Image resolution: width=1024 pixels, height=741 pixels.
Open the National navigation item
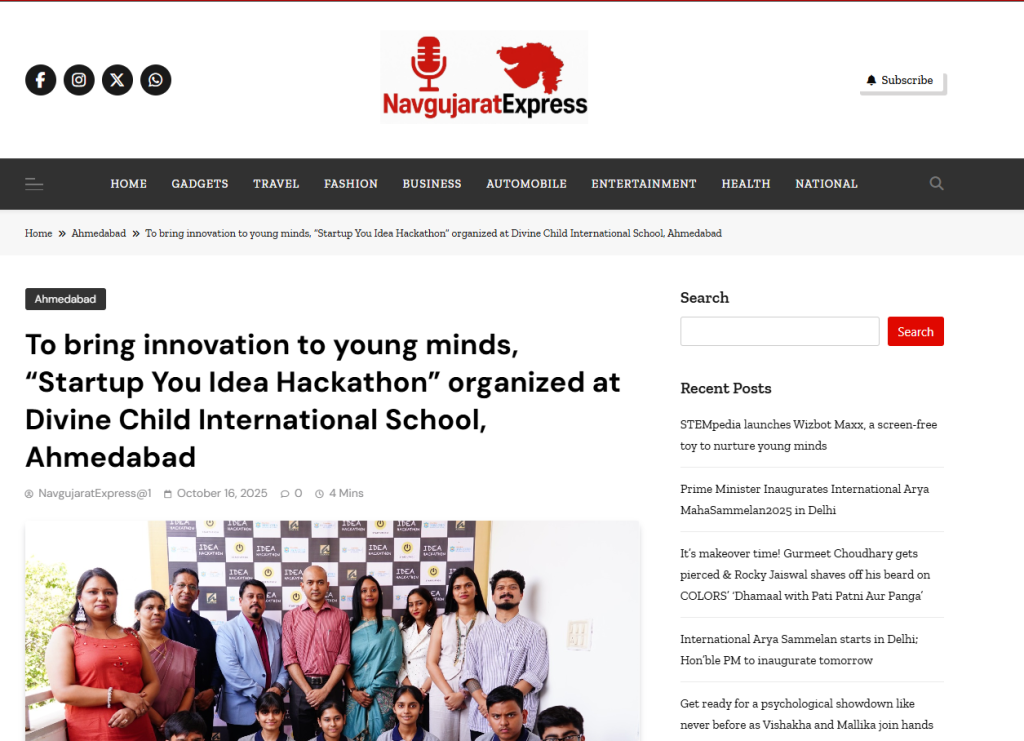[826, 184]
